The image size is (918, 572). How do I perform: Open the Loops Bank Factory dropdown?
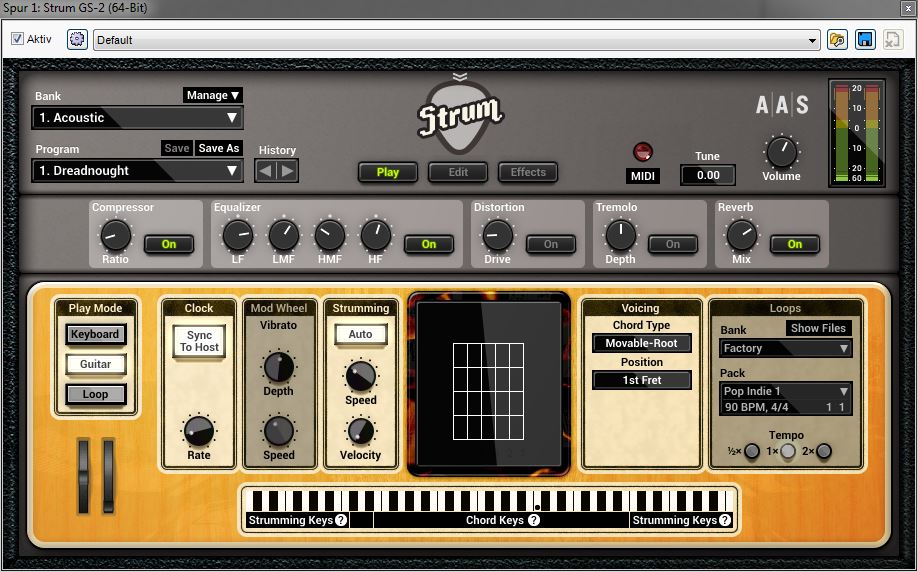pos(786,348)
